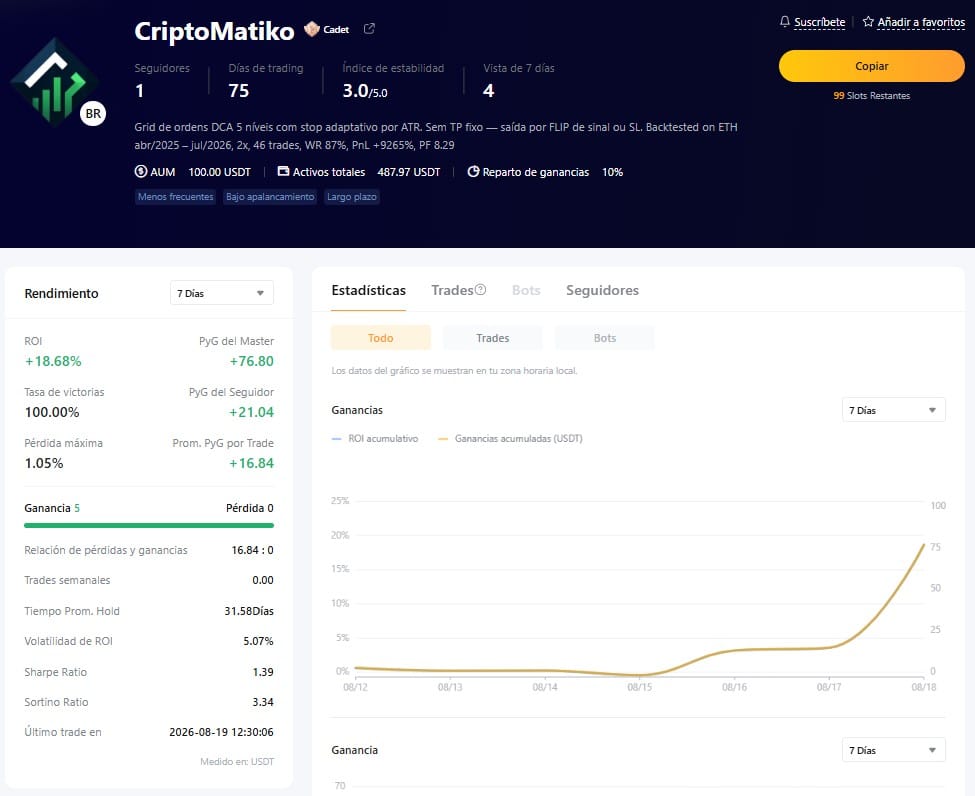This screenshot has height=796, width=975.
Task: Switch to the Seguidores tab
Action: tap(602, 290)
